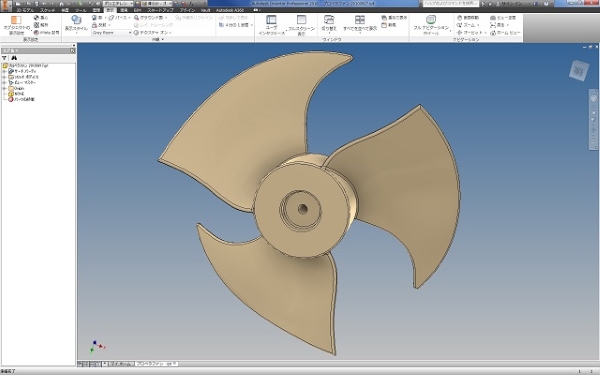This screenshot has height=375, width=600.
Task: Open the Full Navigation Wheel tool
Action: (x=431, y=25)
